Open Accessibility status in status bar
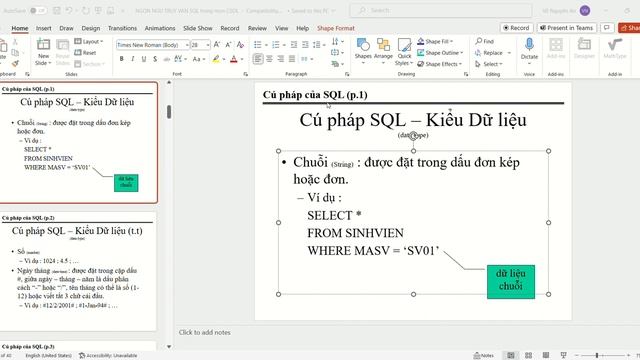 tap(108, 356)
